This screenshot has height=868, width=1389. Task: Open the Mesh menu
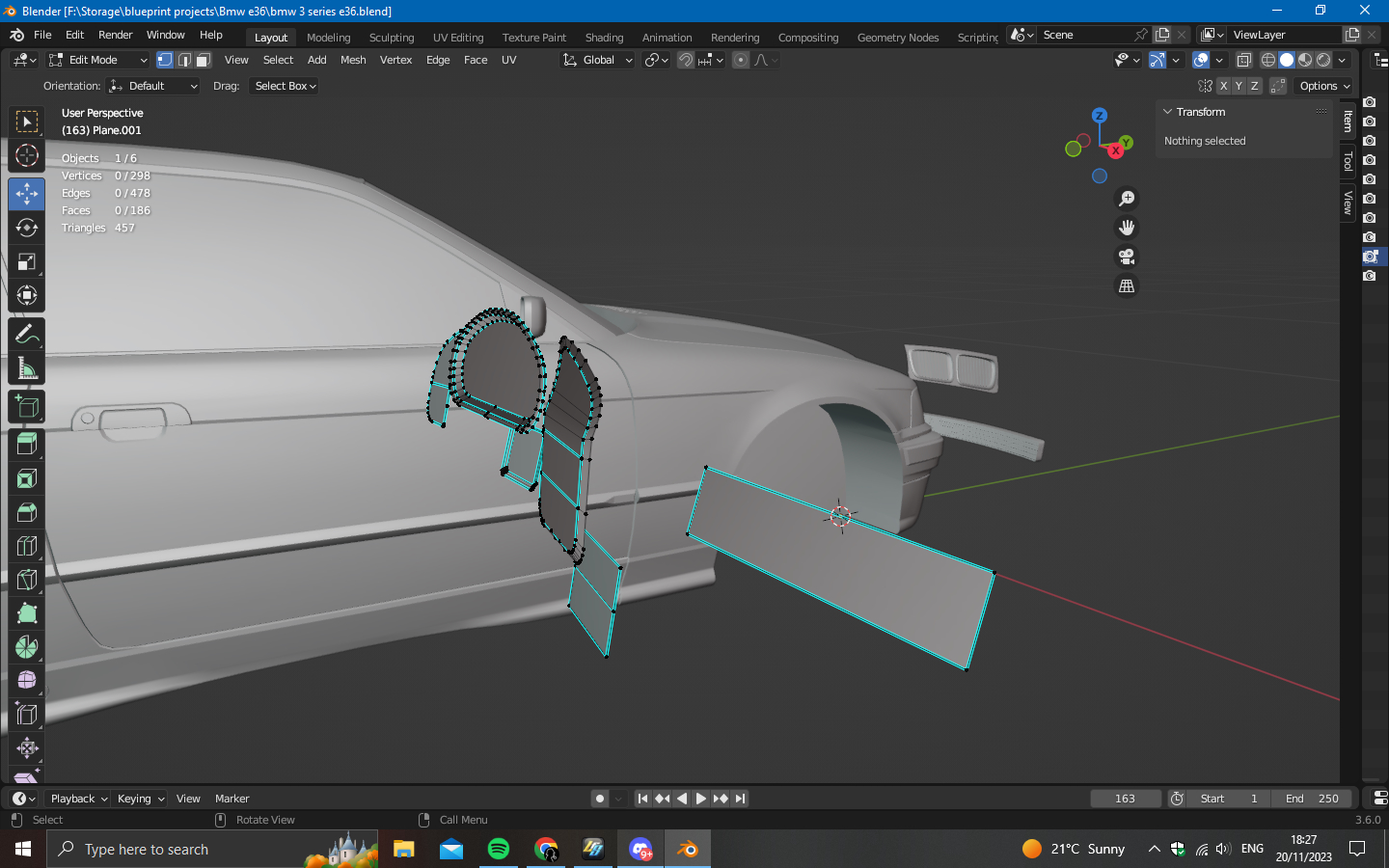[353, 60]
